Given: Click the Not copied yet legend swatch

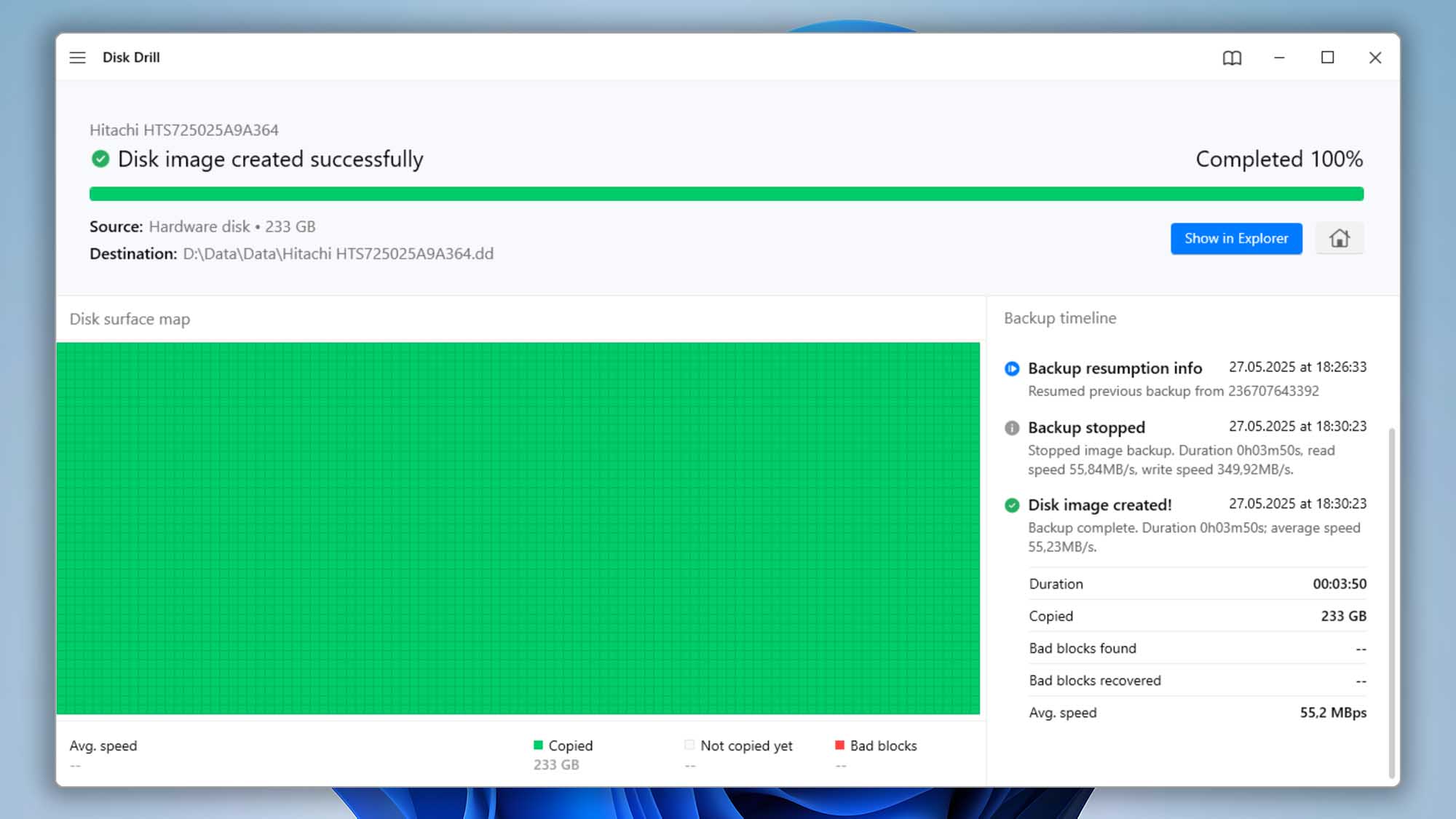Looking at the screenshot, I should click(689, 745).
